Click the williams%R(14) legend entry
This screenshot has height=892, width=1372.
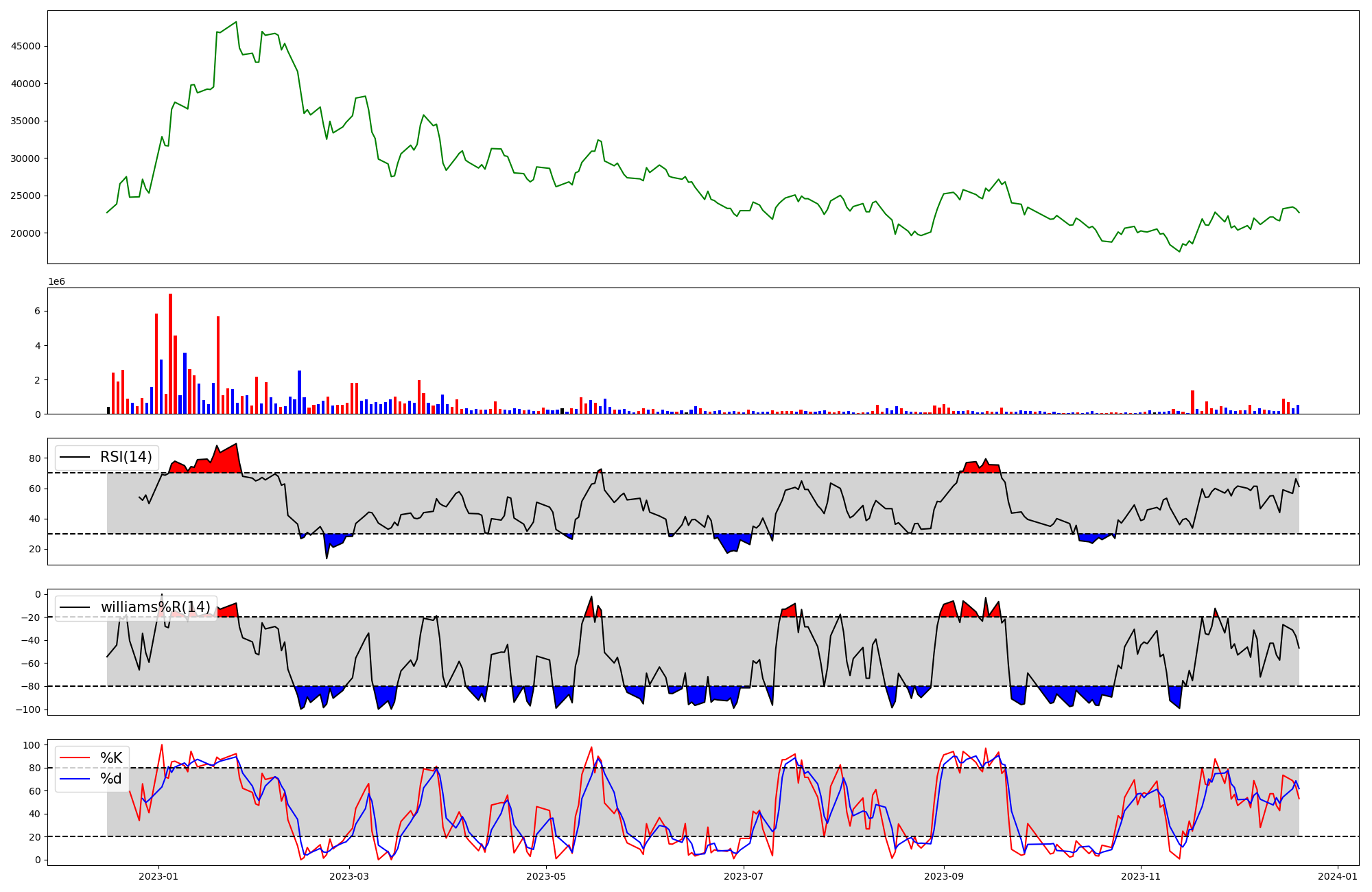click(155, 607)
